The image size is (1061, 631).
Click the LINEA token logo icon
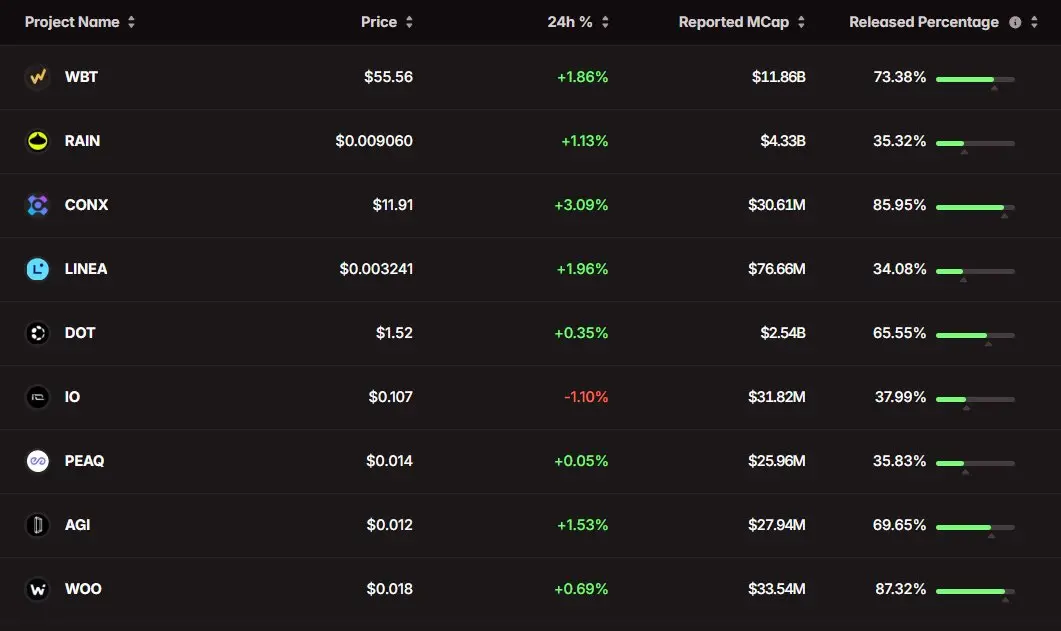(x=38, y=269)
